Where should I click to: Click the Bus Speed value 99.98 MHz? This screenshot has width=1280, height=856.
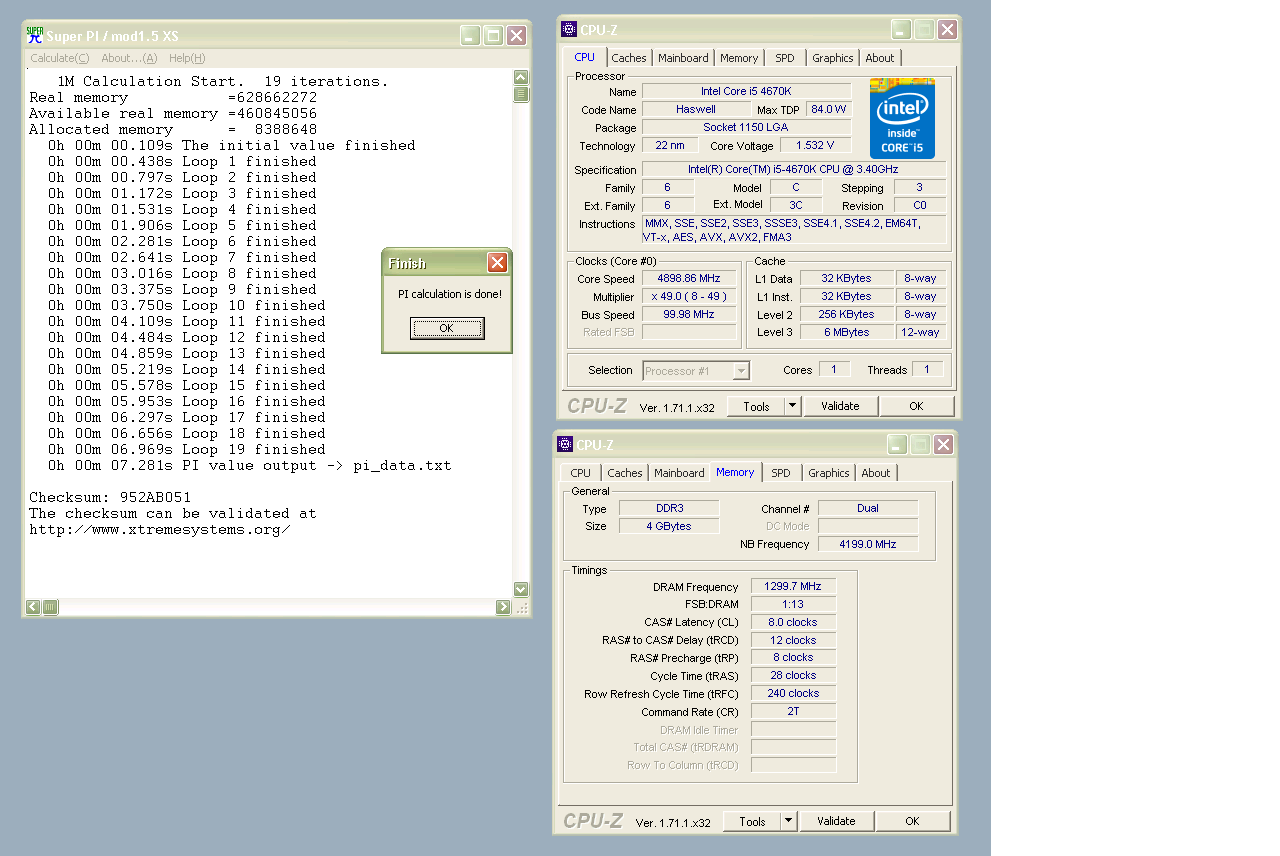688,315
